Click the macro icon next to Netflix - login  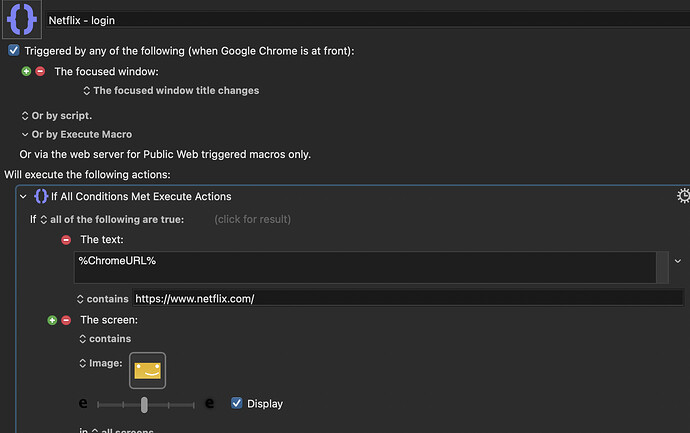point(22,19)
